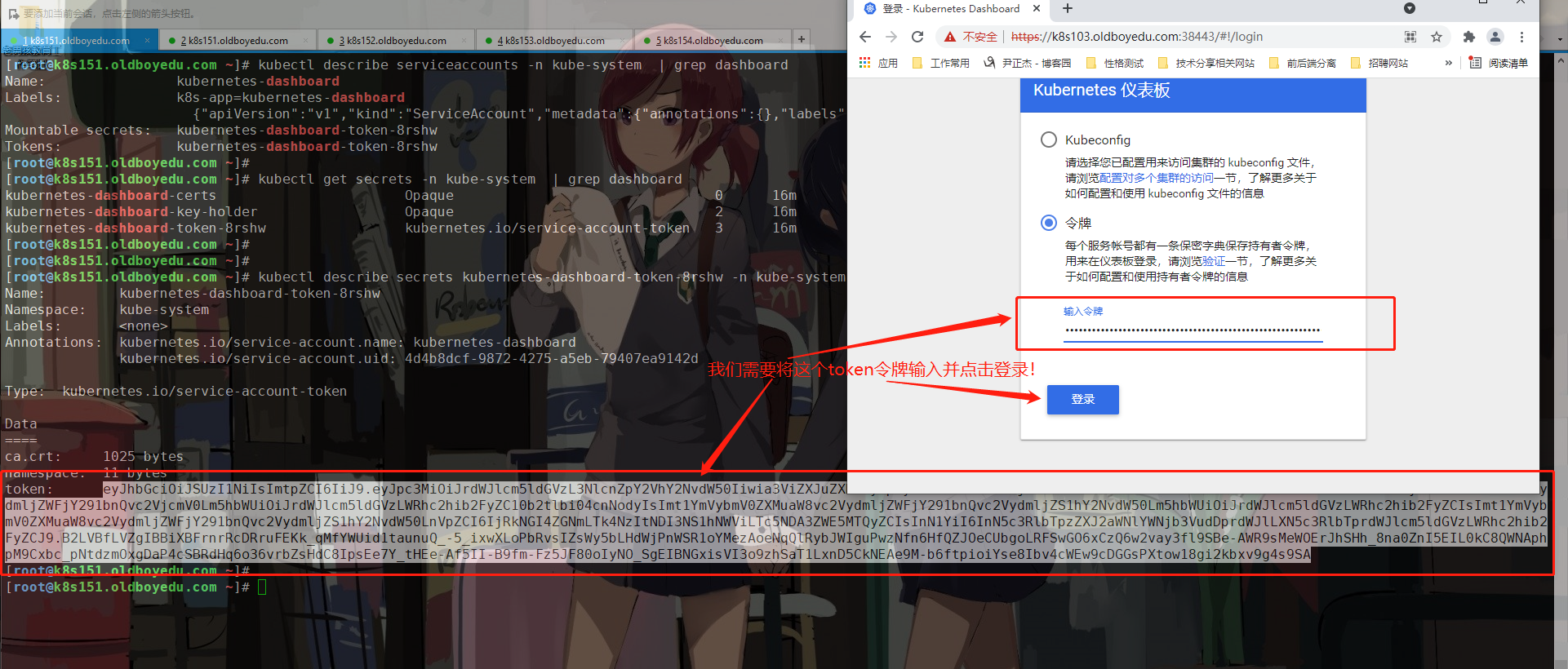Open the browser extensions puzzle icon
Image resolution: width=1568 pixels, height=669 pixels.
coord(1468,37)
